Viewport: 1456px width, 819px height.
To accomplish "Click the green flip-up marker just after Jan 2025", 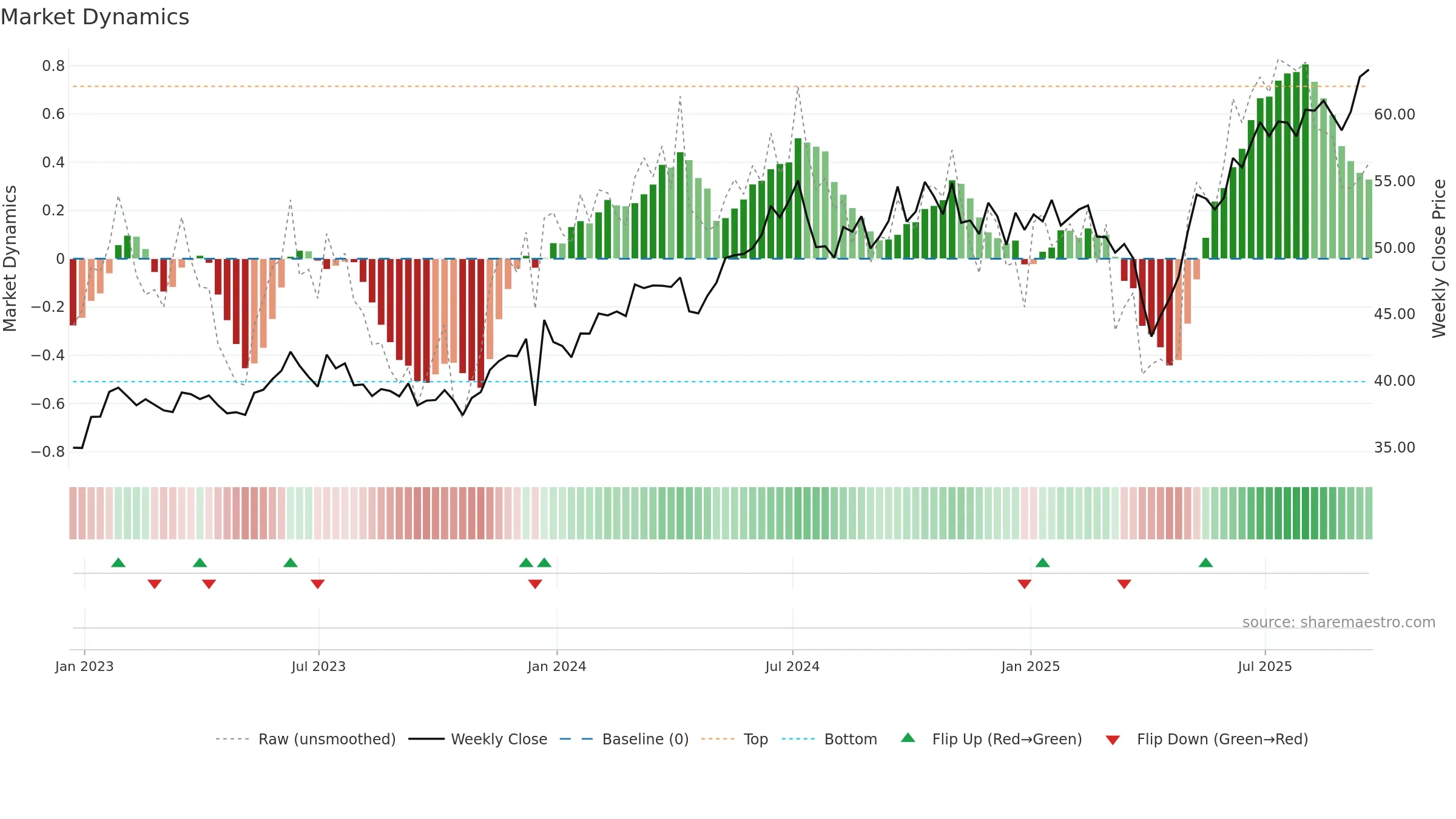I will (x=1043, y=562).
